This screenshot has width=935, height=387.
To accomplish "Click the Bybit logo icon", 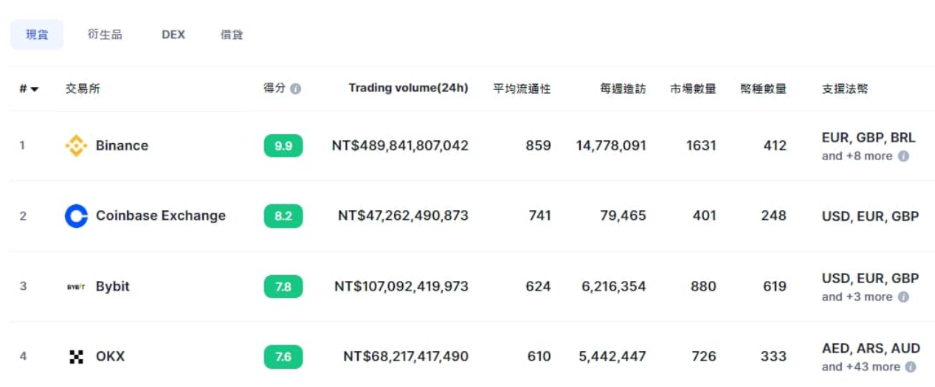I will [76, 287].
